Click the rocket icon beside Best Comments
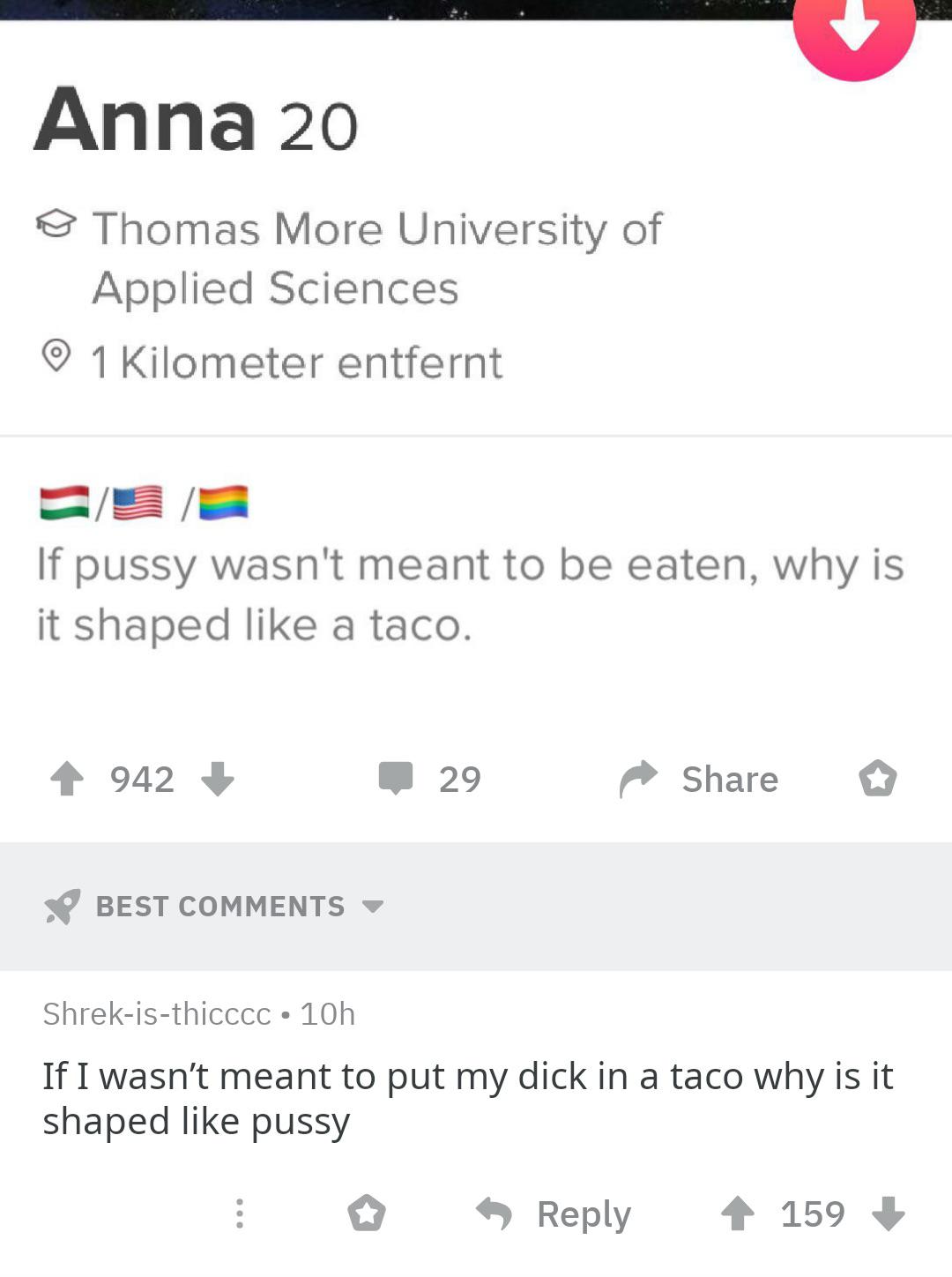Image resolution: width=952 pixels, height=1277 pixels. (62, 907)
